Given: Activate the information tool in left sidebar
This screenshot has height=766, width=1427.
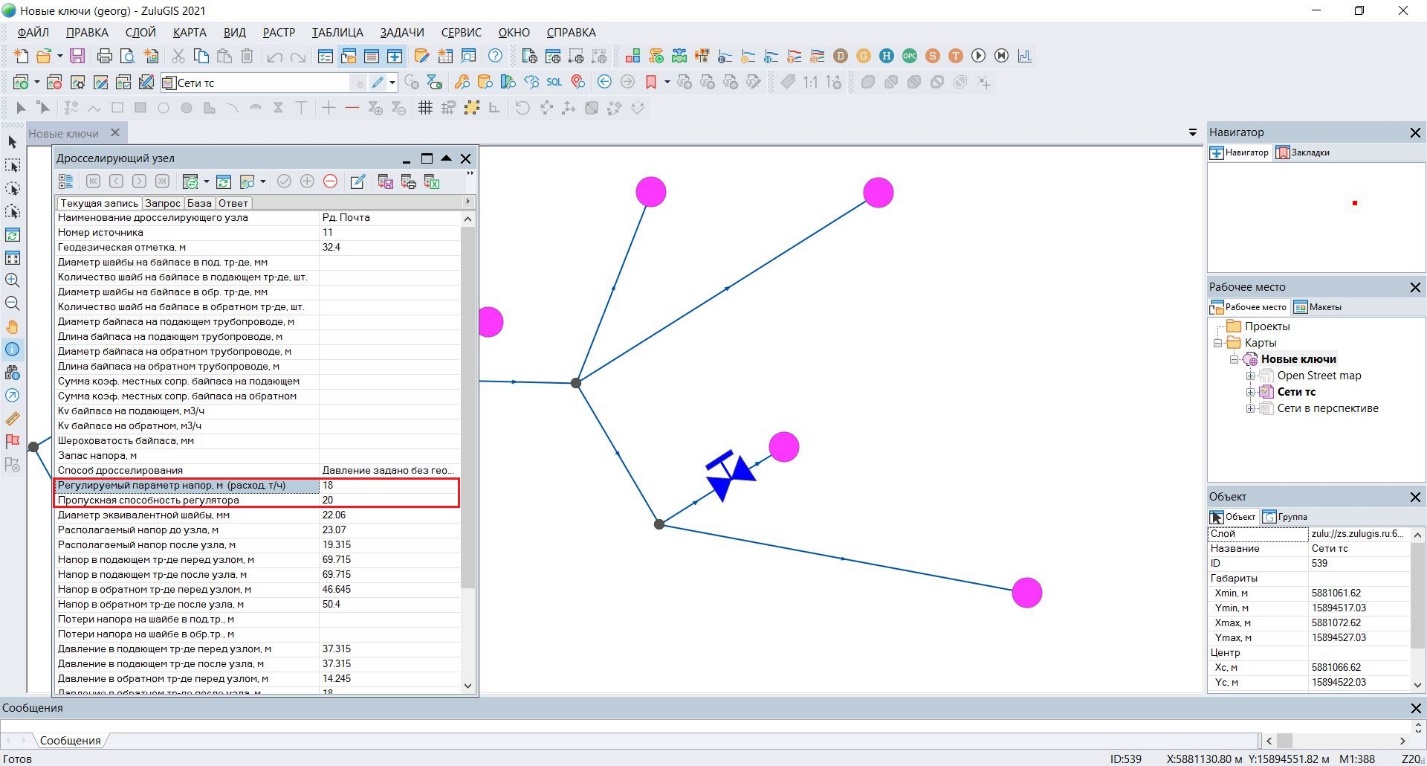Looking at the screenshot, I should pos(13,350).
